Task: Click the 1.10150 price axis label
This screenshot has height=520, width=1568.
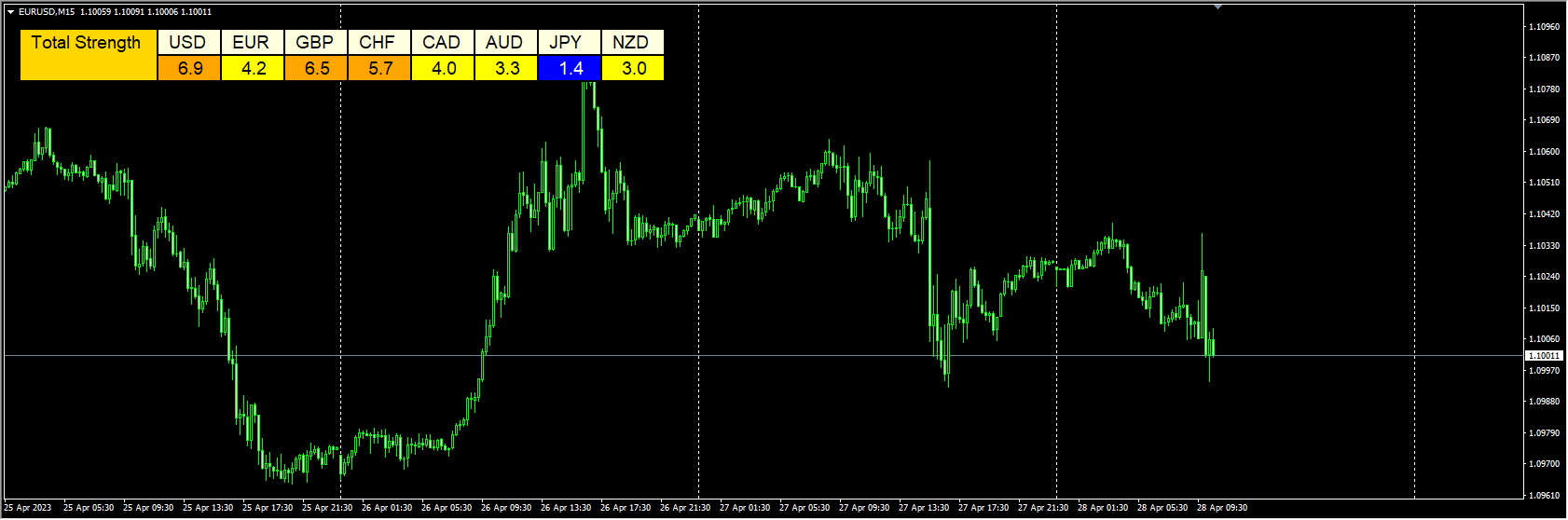Action: [x=1545, y=308]
